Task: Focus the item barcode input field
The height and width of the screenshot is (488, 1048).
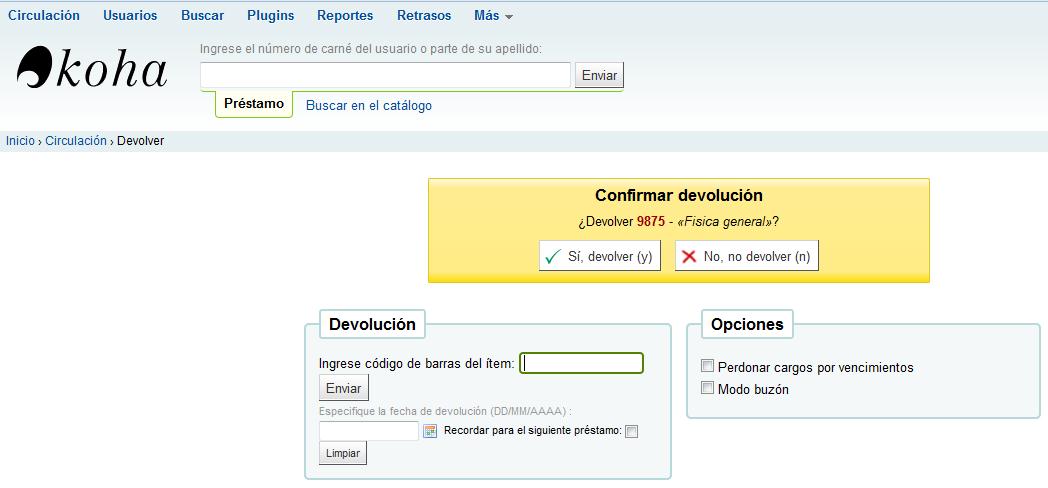Action: click(x=582, y=363)
